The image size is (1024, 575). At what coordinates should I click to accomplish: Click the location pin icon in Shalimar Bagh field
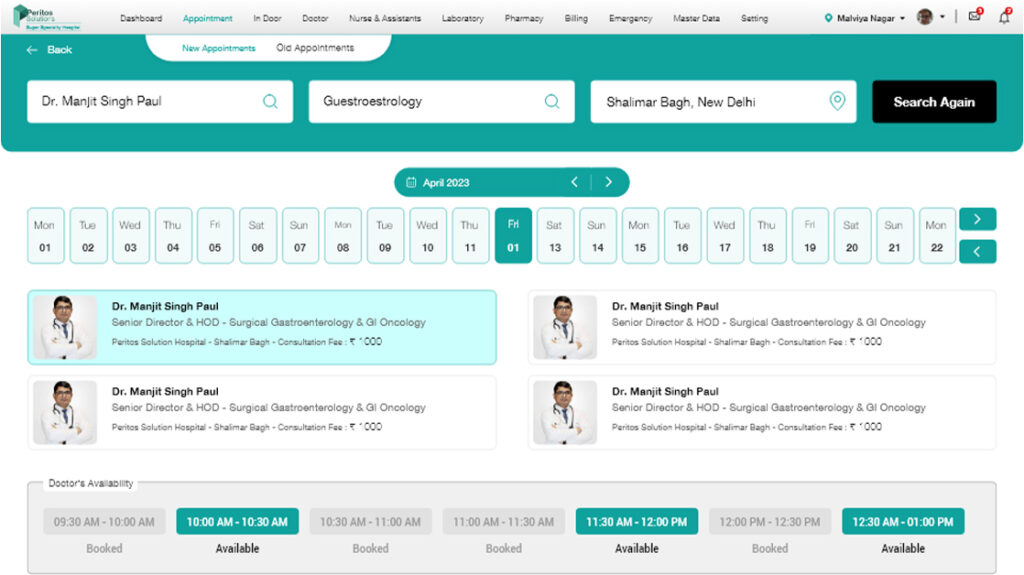[837, 101]
